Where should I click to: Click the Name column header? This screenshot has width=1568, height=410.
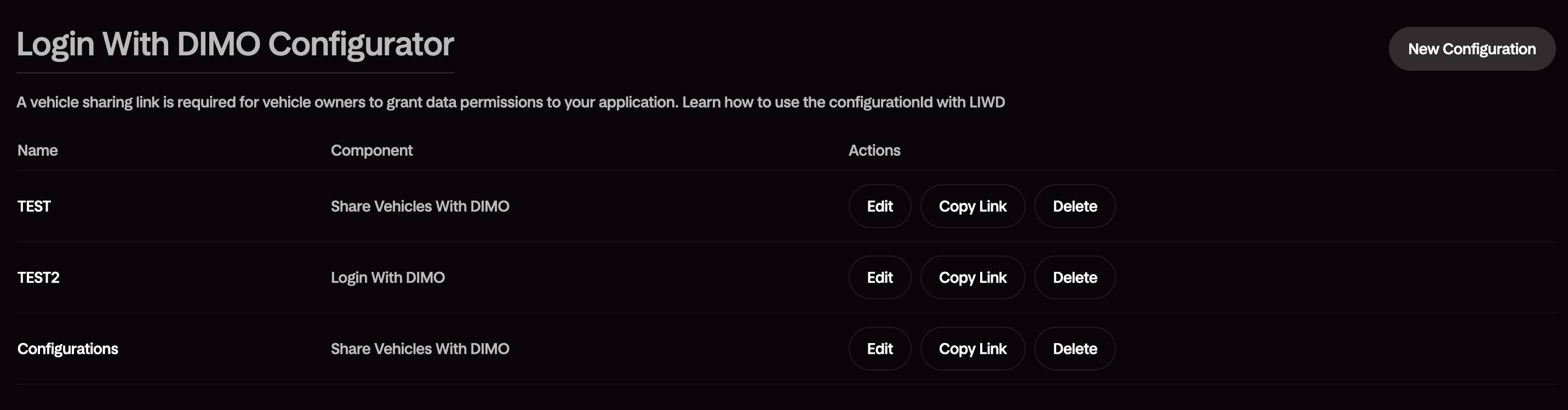tap(38, 151)
